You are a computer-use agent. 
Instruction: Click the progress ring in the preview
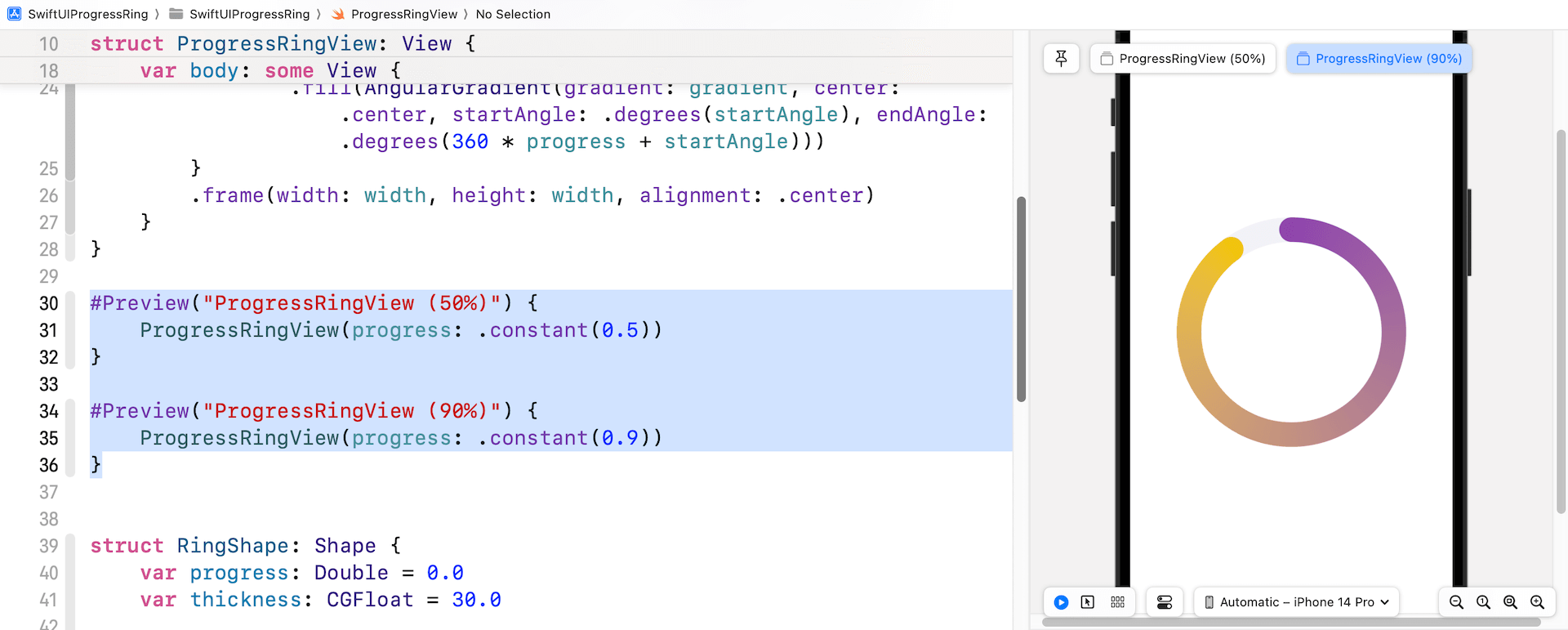coord(1291,332)
